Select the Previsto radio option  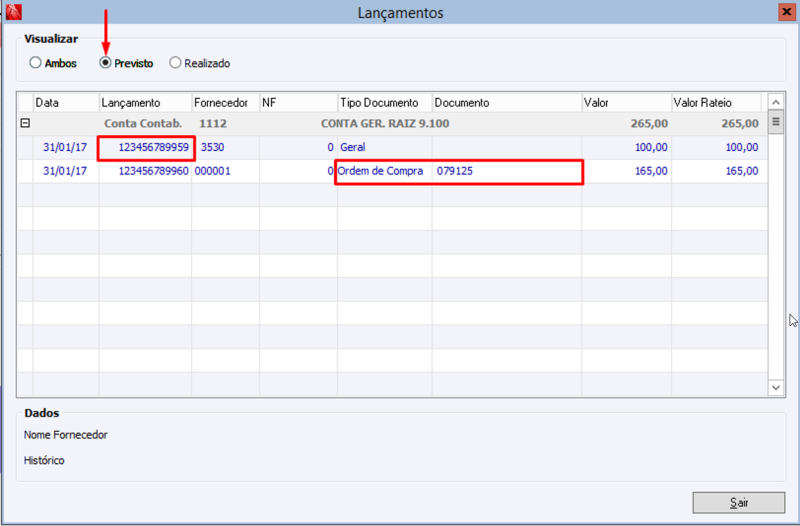point(127,63)
